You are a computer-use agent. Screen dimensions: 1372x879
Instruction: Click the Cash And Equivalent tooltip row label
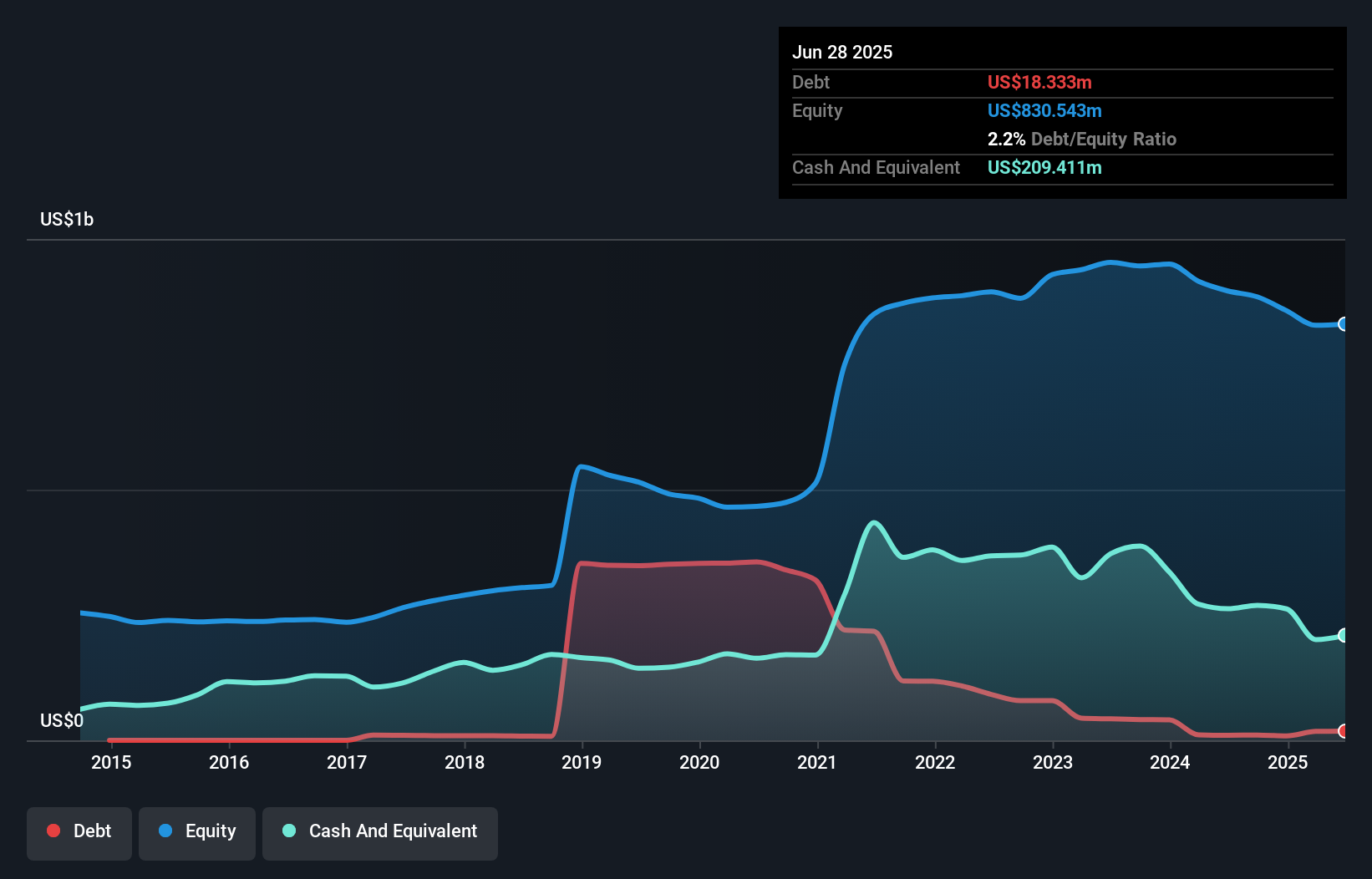coord(876,167)
